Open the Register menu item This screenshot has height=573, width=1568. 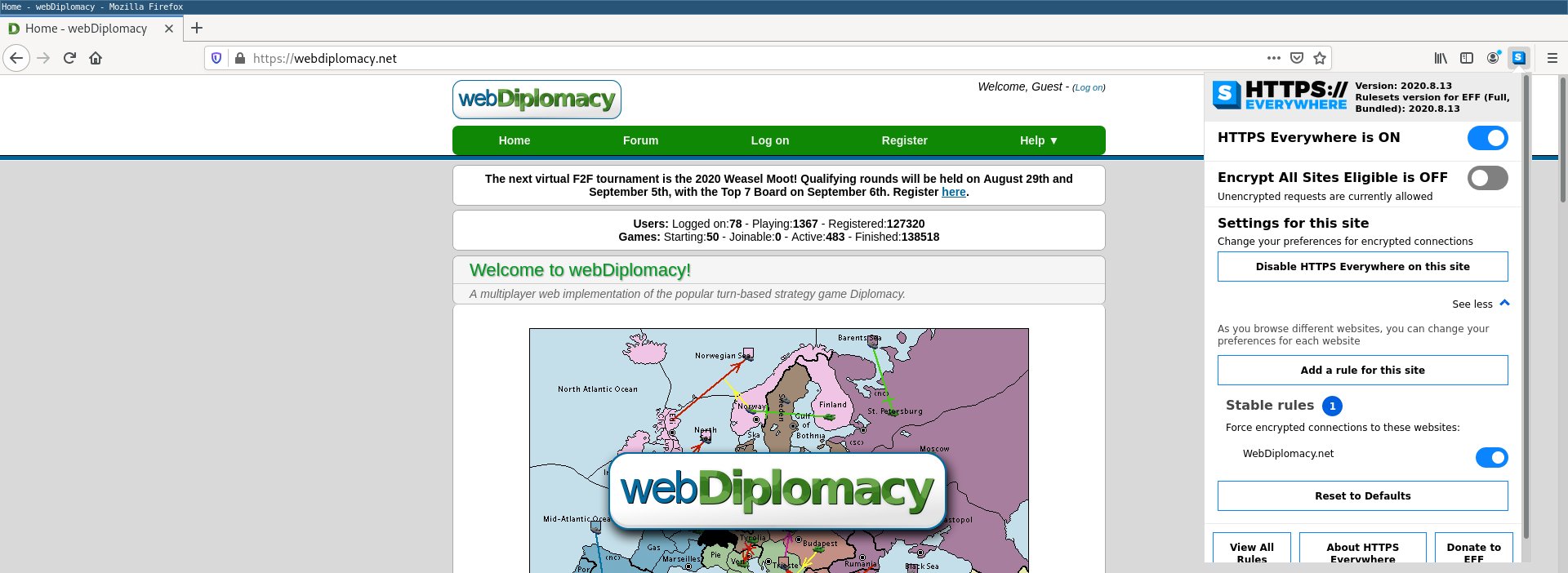point(904,140)
